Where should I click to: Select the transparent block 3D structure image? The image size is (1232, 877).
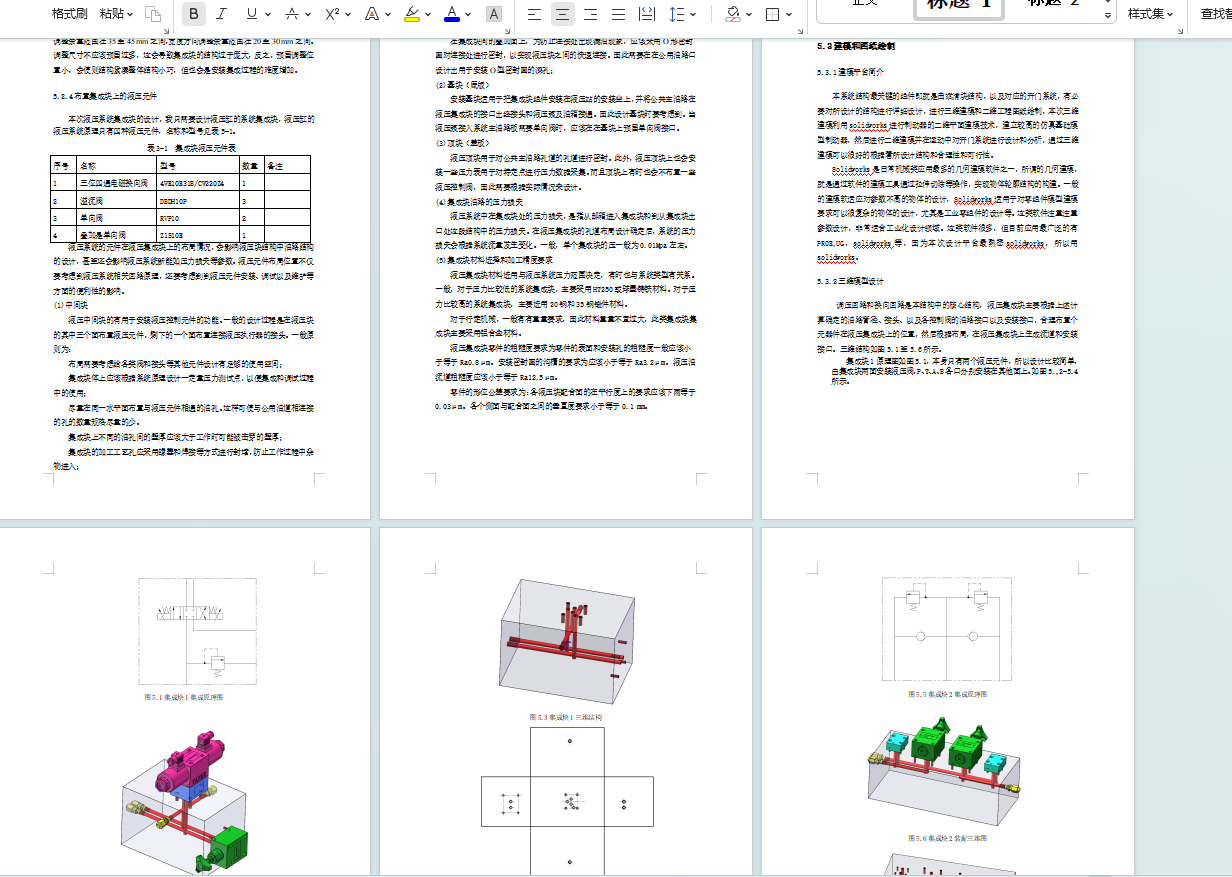pyautogui.click(x=566, y=640)
